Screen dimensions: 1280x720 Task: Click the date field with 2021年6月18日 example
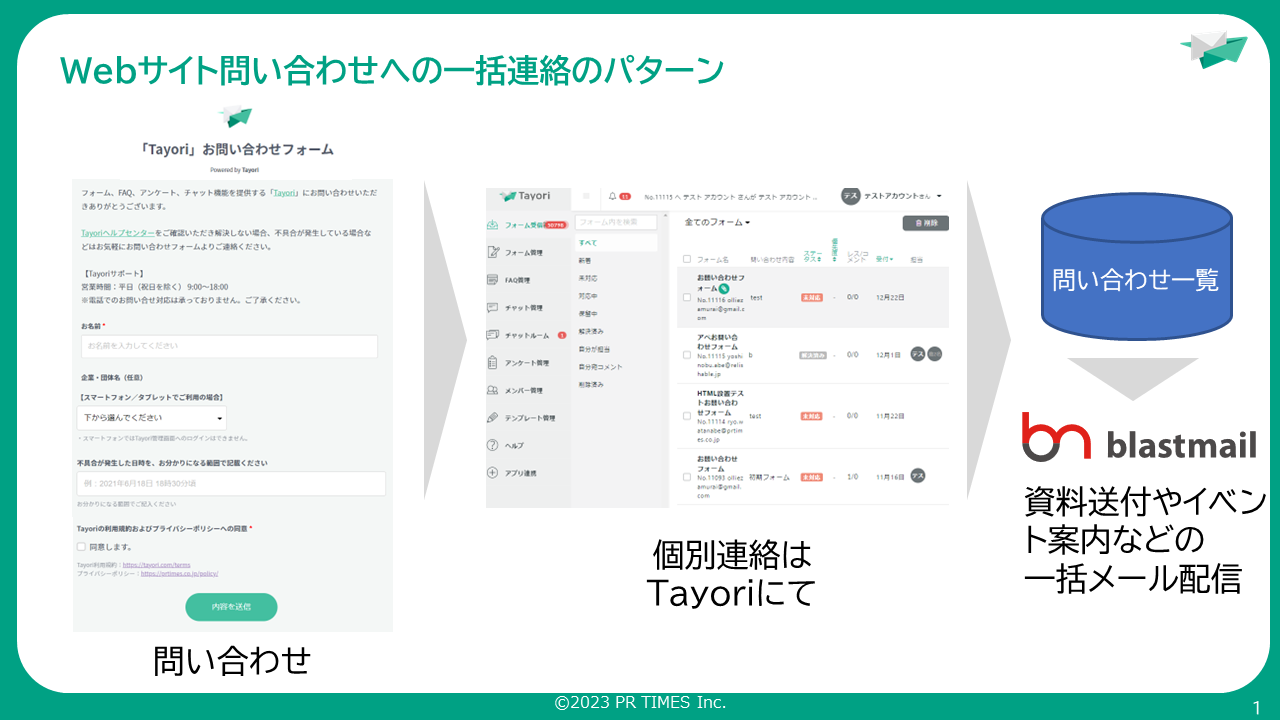[231, 484]
